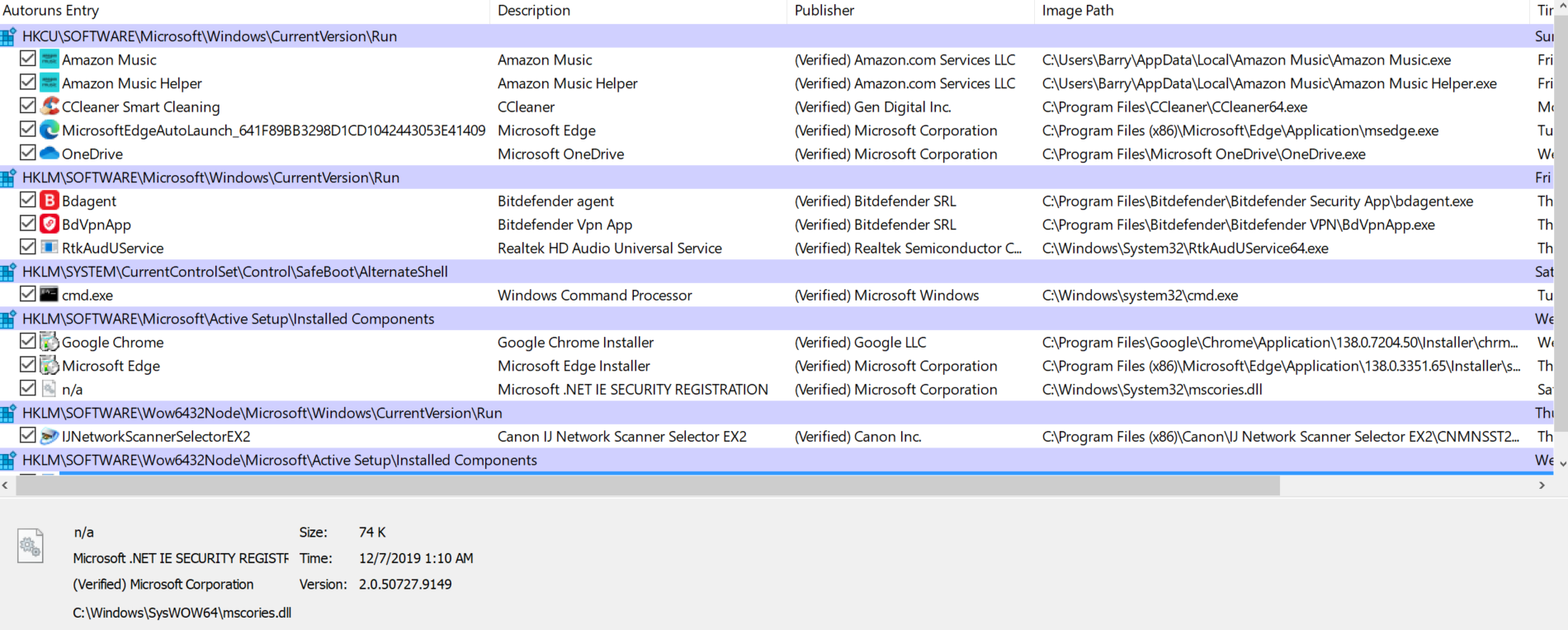1568x630 pixels.
Task: Uncheck the Amazon Music Helper entry
Action: point(28,83)
